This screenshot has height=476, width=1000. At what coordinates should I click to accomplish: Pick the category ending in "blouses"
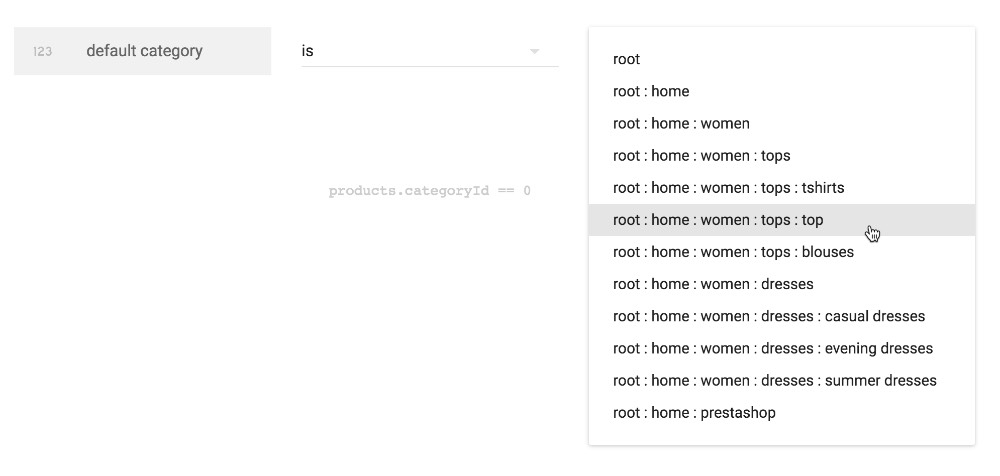[733, 252]
